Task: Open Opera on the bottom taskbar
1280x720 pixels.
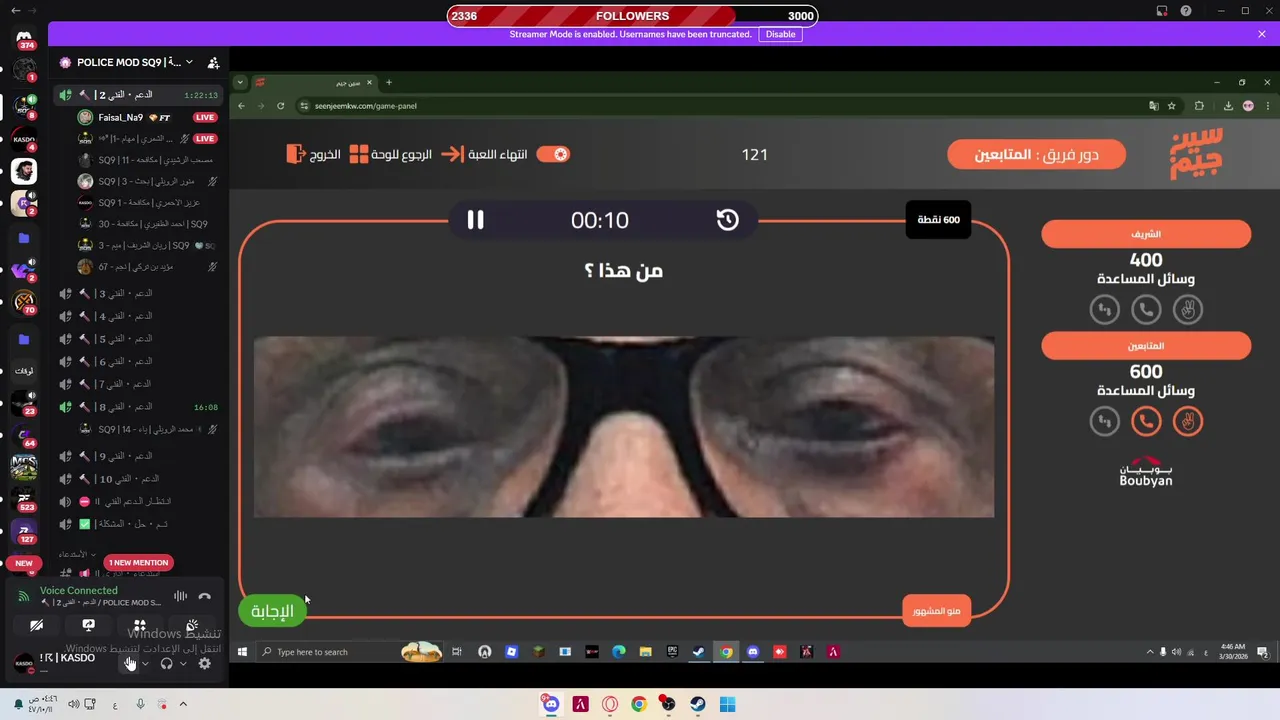Action: [x=610, y=704]
